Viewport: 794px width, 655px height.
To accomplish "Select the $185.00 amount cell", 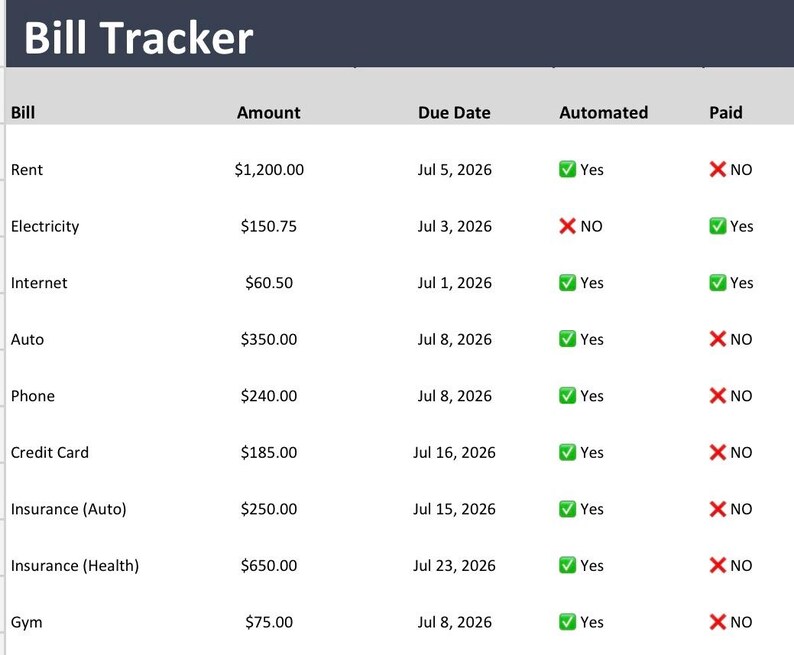I will coord(269,452).
